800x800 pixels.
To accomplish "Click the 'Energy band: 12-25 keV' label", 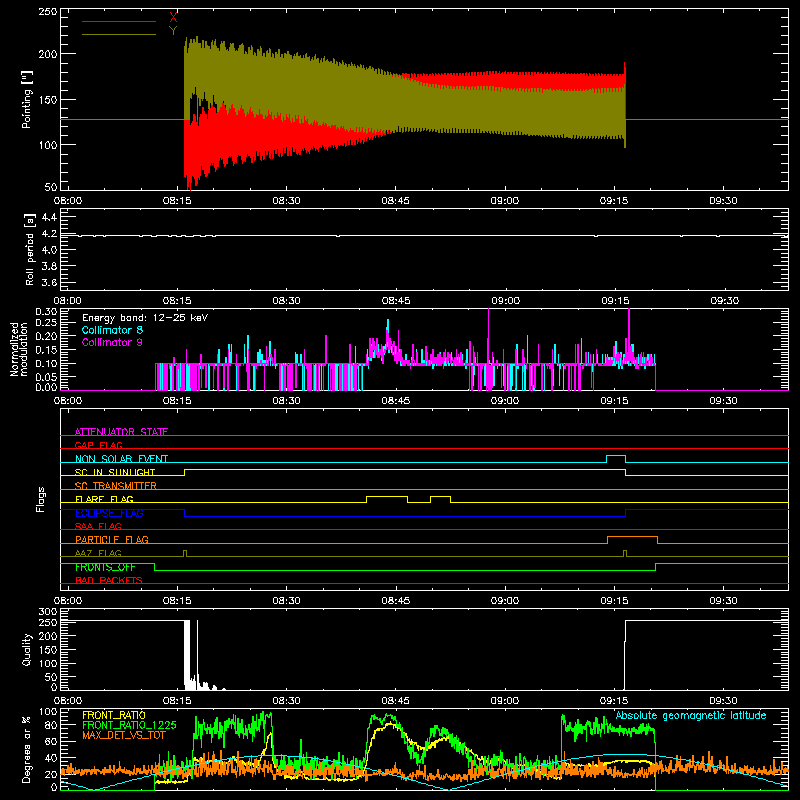I will (x=145, y=318).
